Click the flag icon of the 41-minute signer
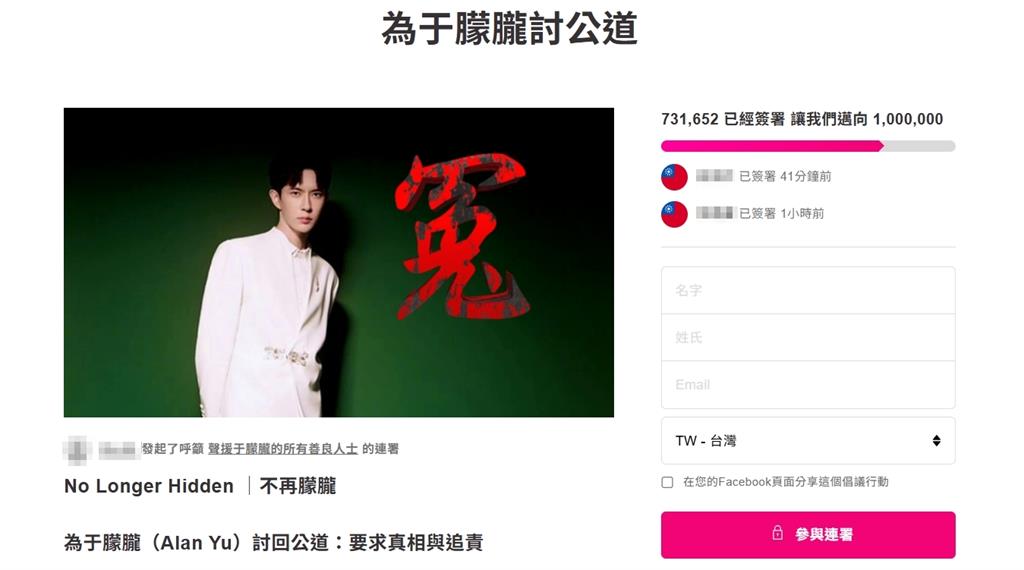 [x=674, y=177]
